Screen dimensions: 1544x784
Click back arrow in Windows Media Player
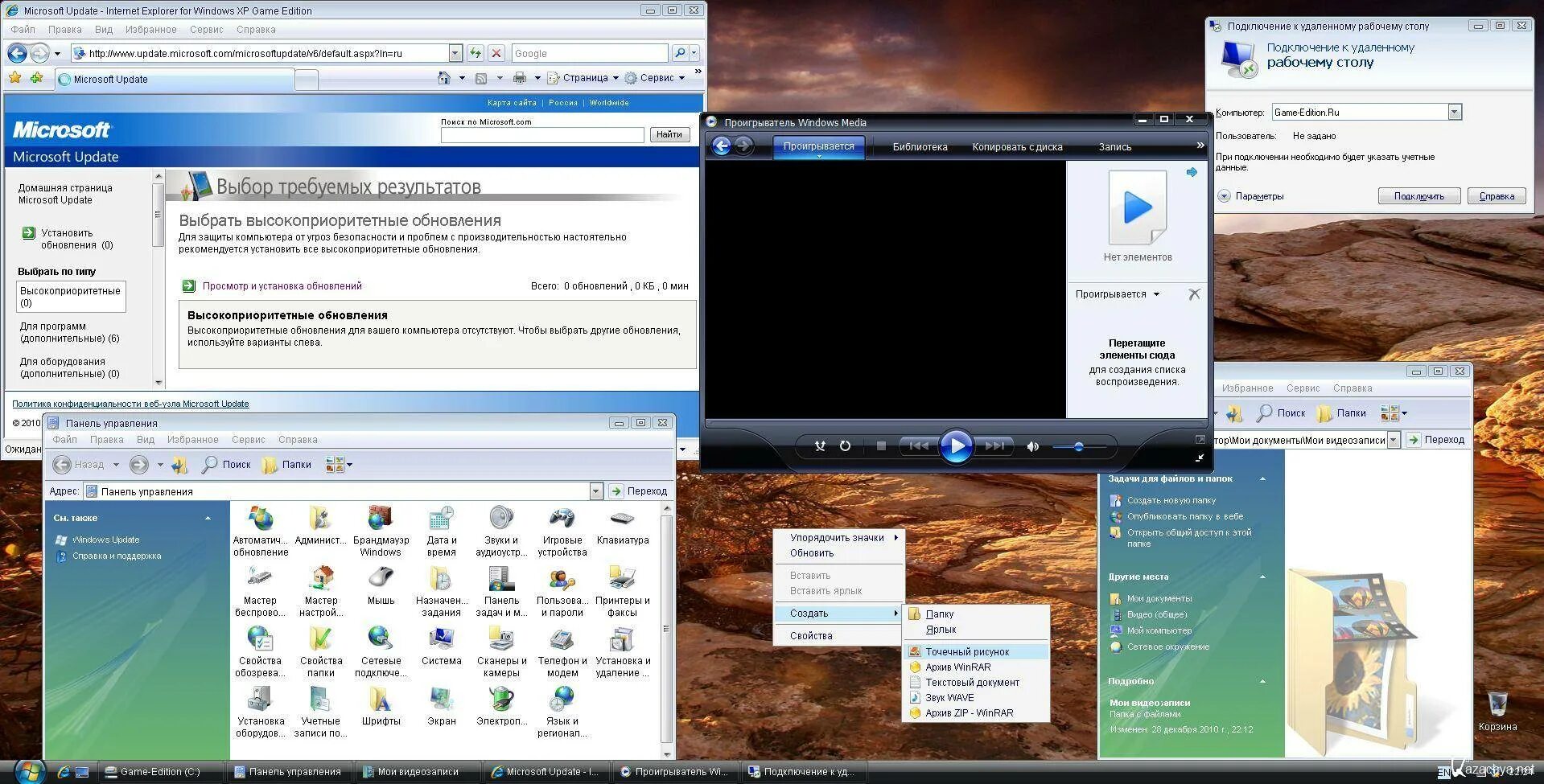(x=721, y=146)
